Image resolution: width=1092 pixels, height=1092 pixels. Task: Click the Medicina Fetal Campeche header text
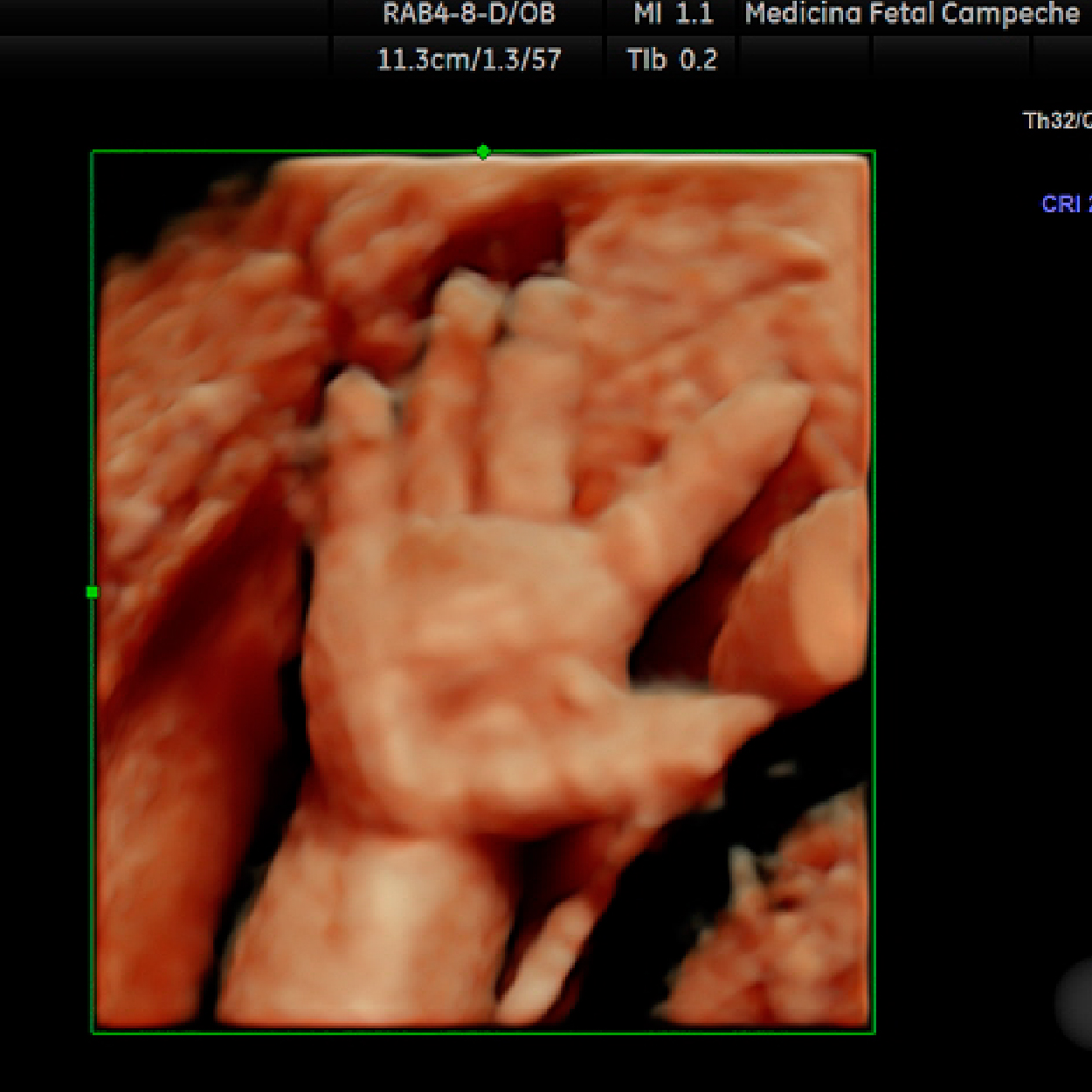[912, 14]
